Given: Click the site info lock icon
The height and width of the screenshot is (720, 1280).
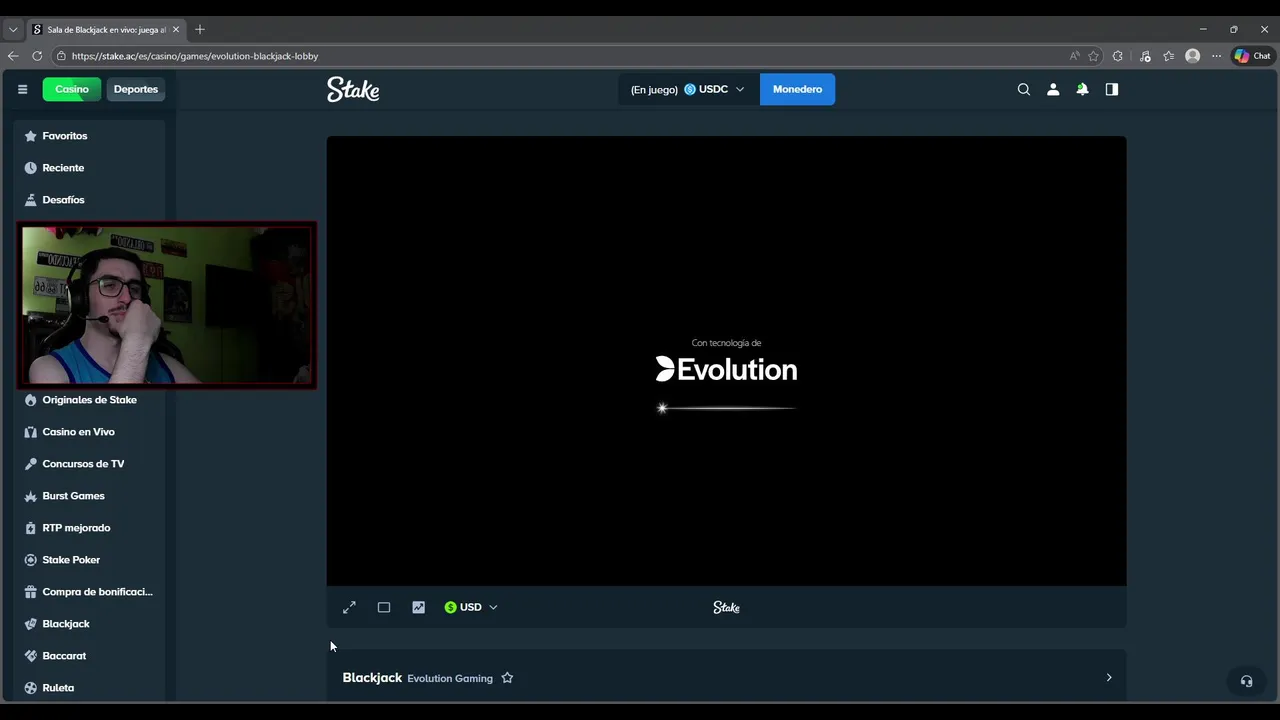Looking at the screenshot, I should (x=61, y=56).
